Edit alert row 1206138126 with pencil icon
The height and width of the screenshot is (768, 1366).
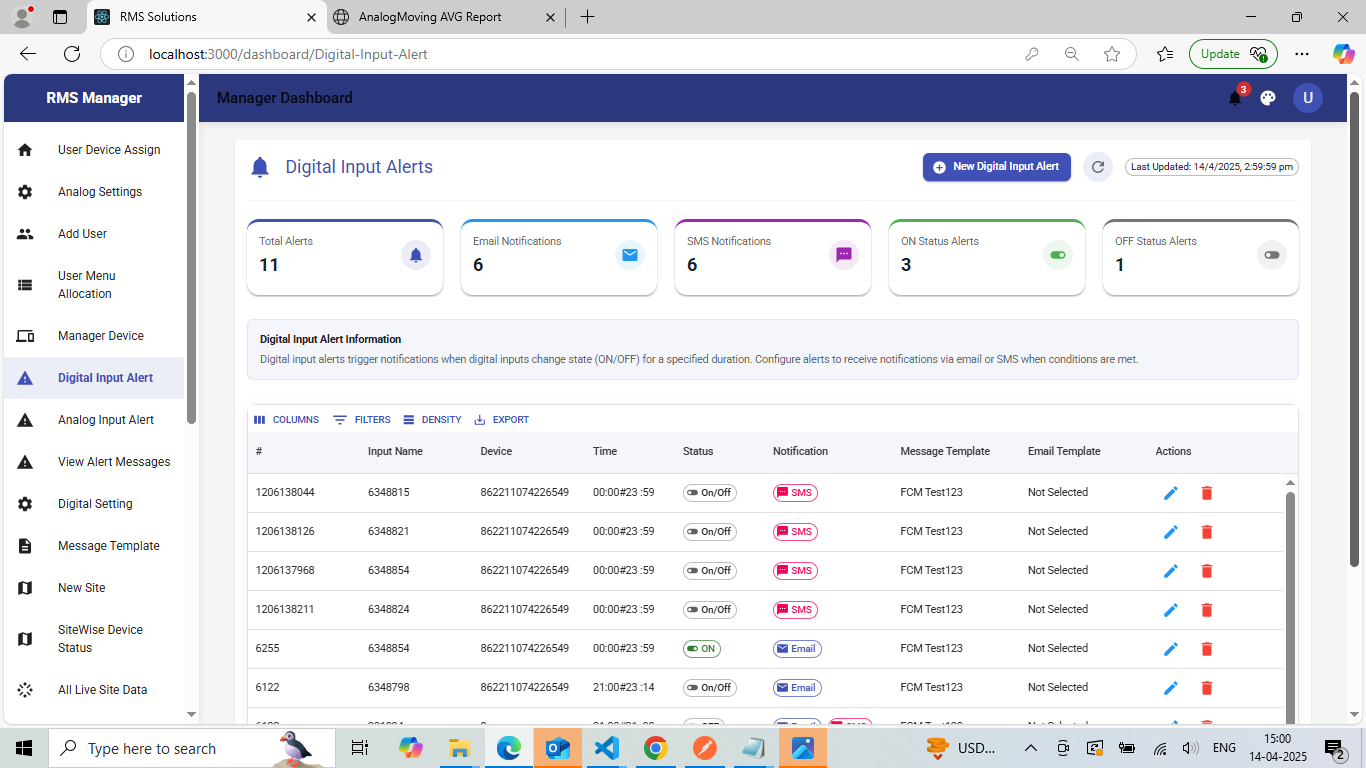(x=1171, y=532)
